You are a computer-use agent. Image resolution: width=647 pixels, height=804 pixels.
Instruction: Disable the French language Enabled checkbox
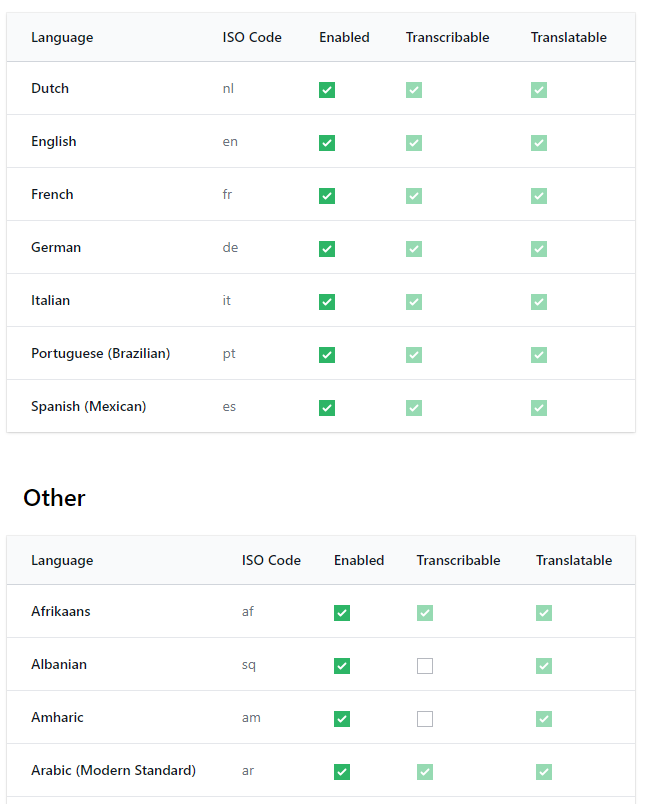pyautogui.click(x=327, y=196)
